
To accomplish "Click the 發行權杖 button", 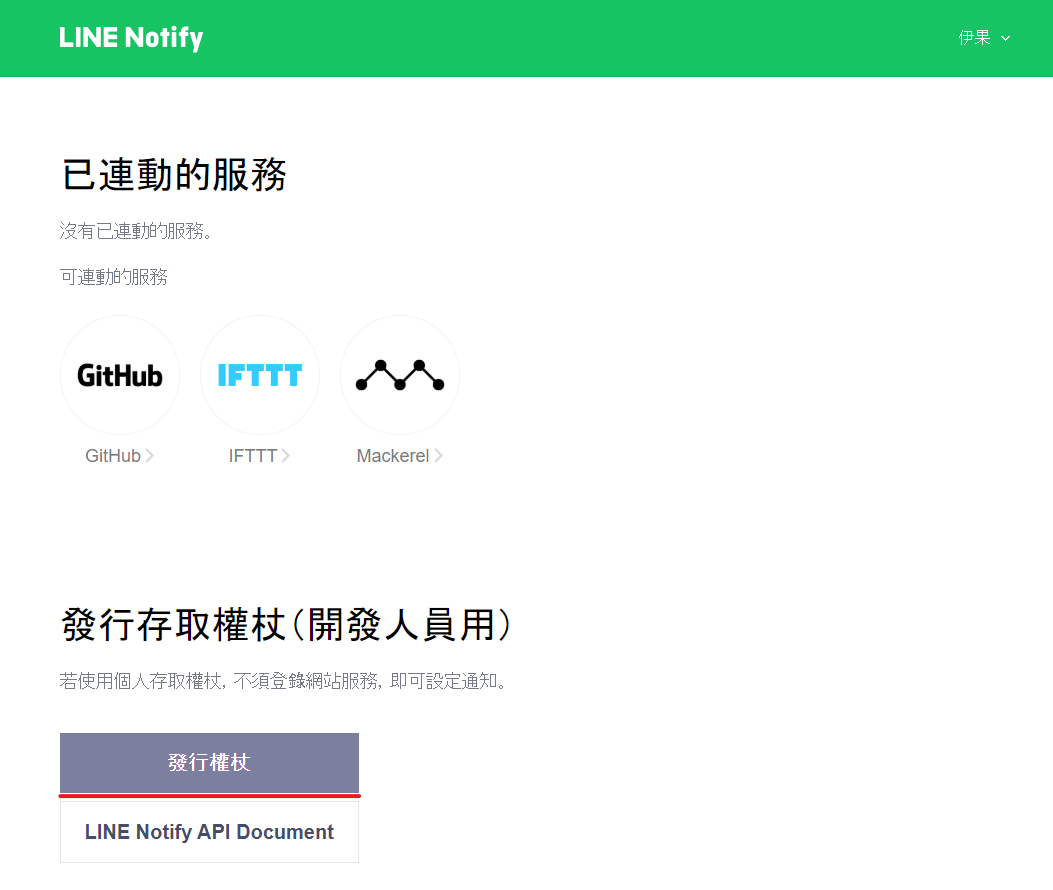I will [x=210, y=762].
